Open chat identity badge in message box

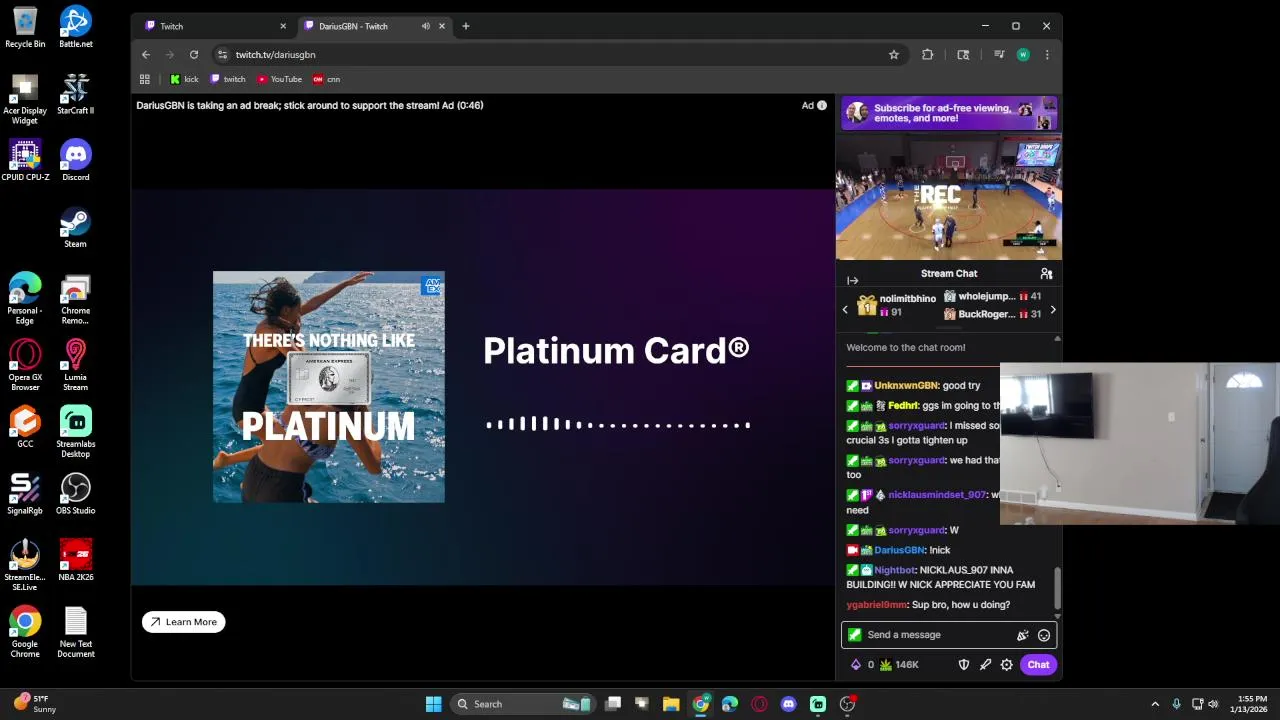coord(854,635)
